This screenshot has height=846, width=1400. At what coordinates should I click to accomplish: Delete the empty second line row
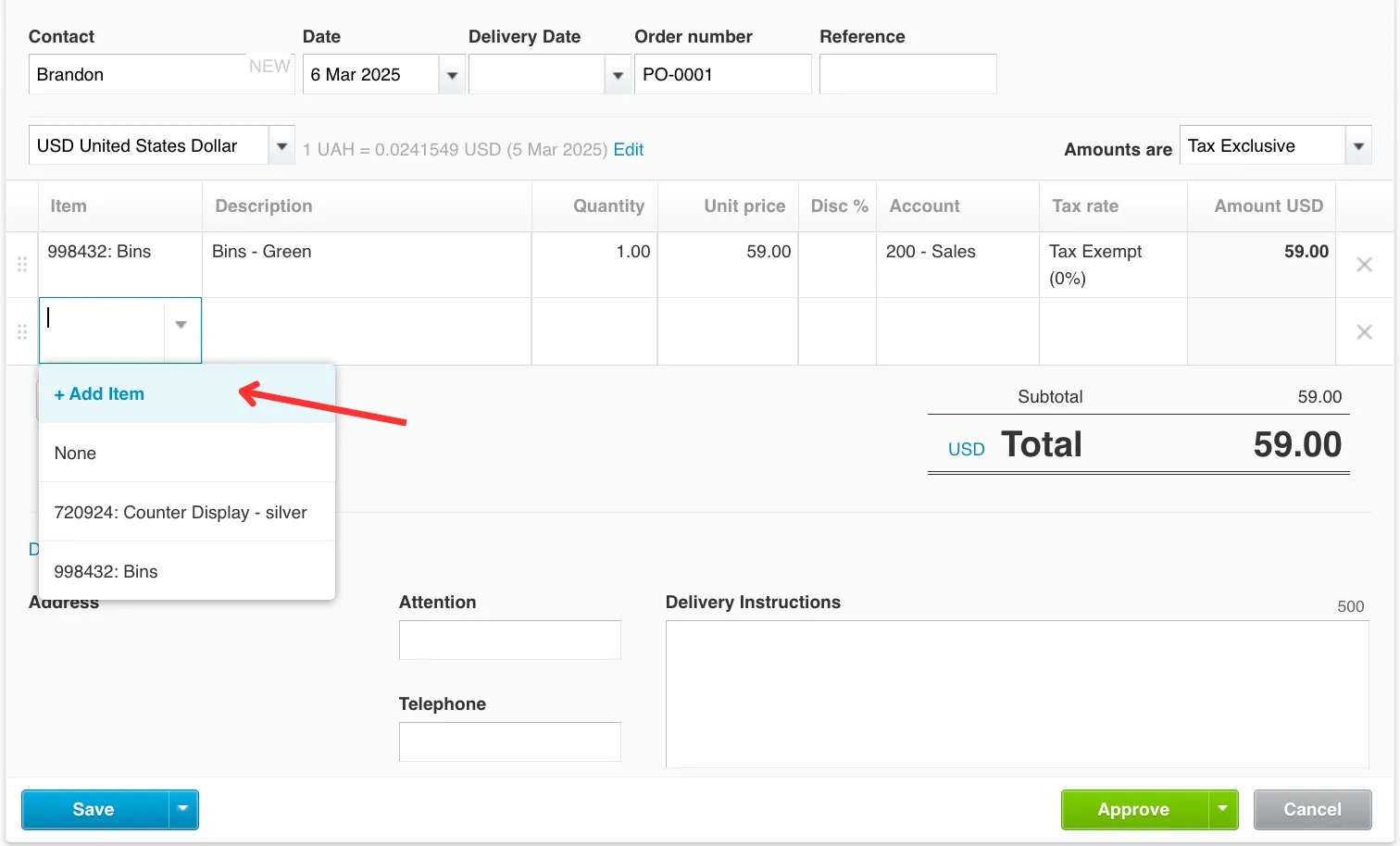(x=1364, y=332)
